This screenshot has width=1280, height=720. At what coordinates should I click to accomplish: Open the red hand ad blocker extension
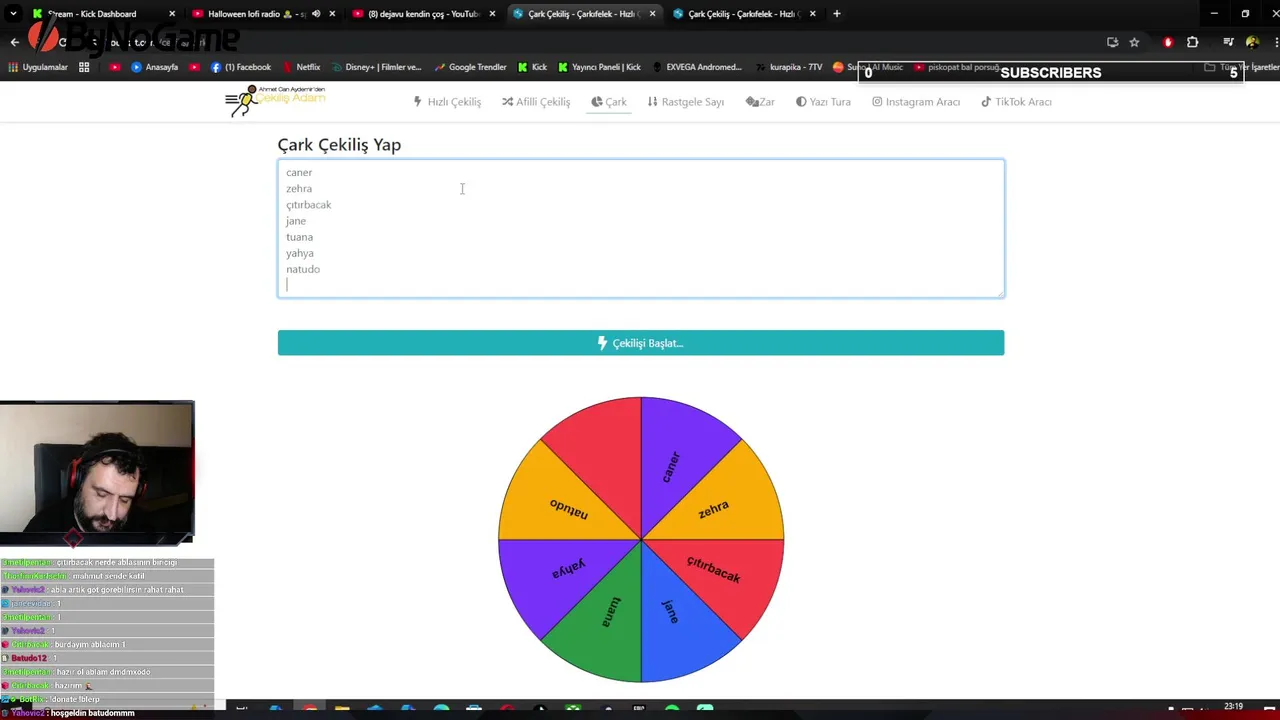point(1168,42)
